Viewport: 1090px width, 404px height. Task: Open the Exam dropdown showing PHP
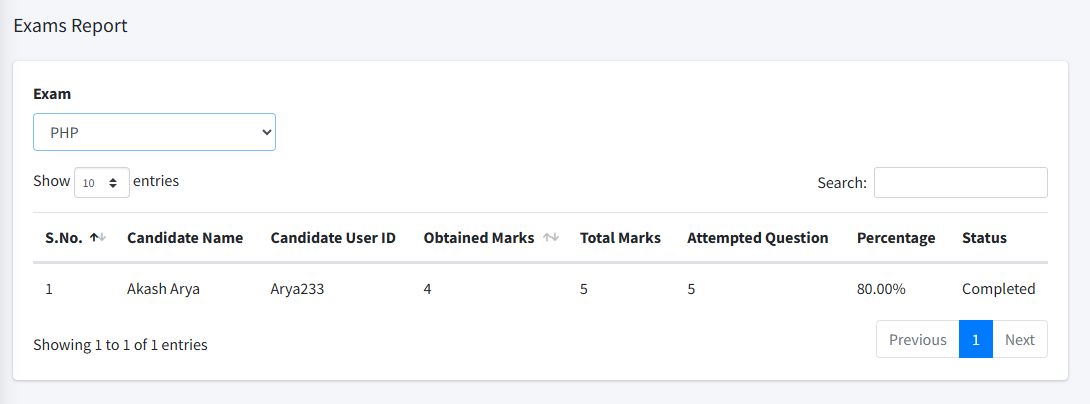coord(154,132)
